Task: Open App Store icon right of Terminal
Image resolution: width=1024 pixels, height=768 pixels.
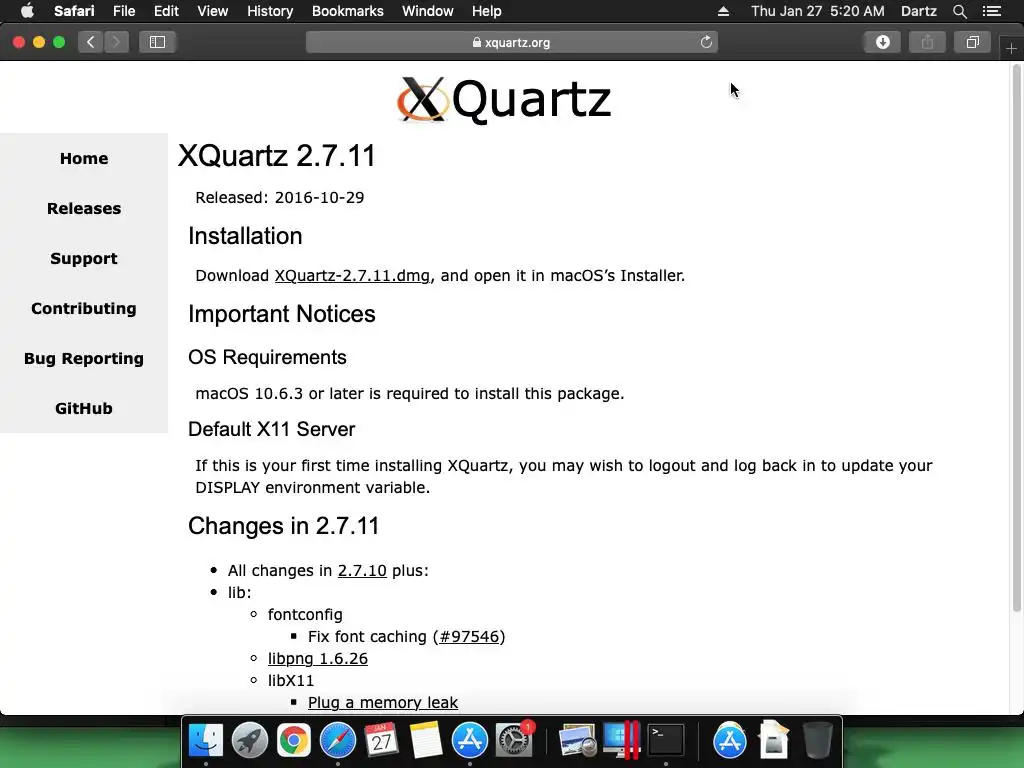Action: coord(729,740)
